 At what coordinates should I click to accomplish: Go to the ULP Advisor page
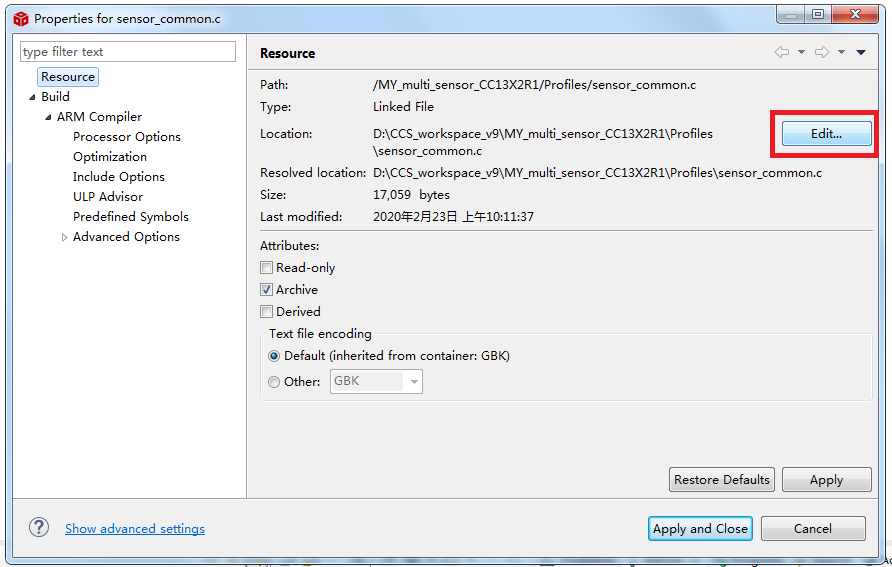click(108, 197)
